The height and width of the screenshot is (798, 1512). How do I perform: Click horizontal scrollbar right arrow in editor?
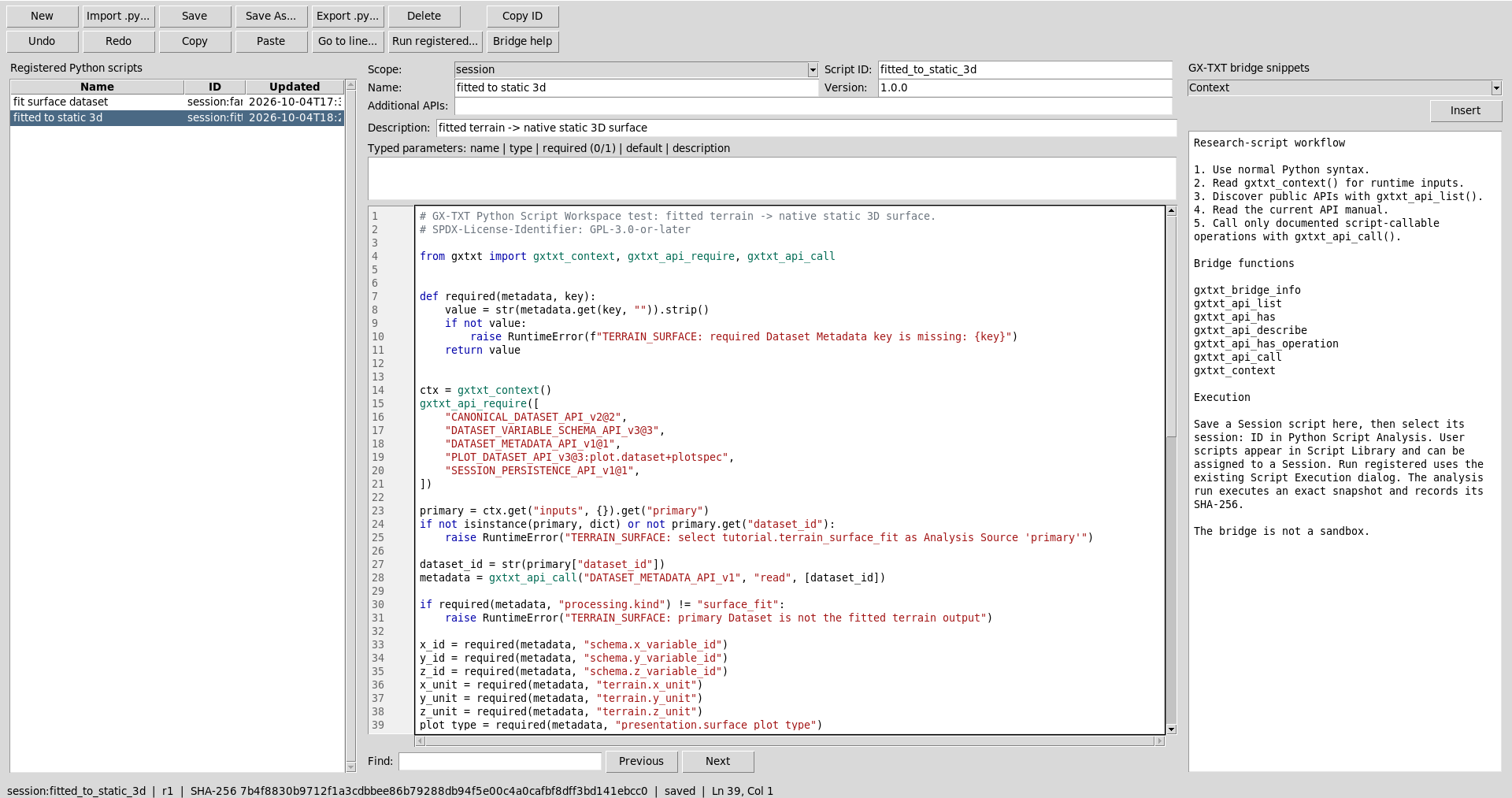(x=1159, y=741)
